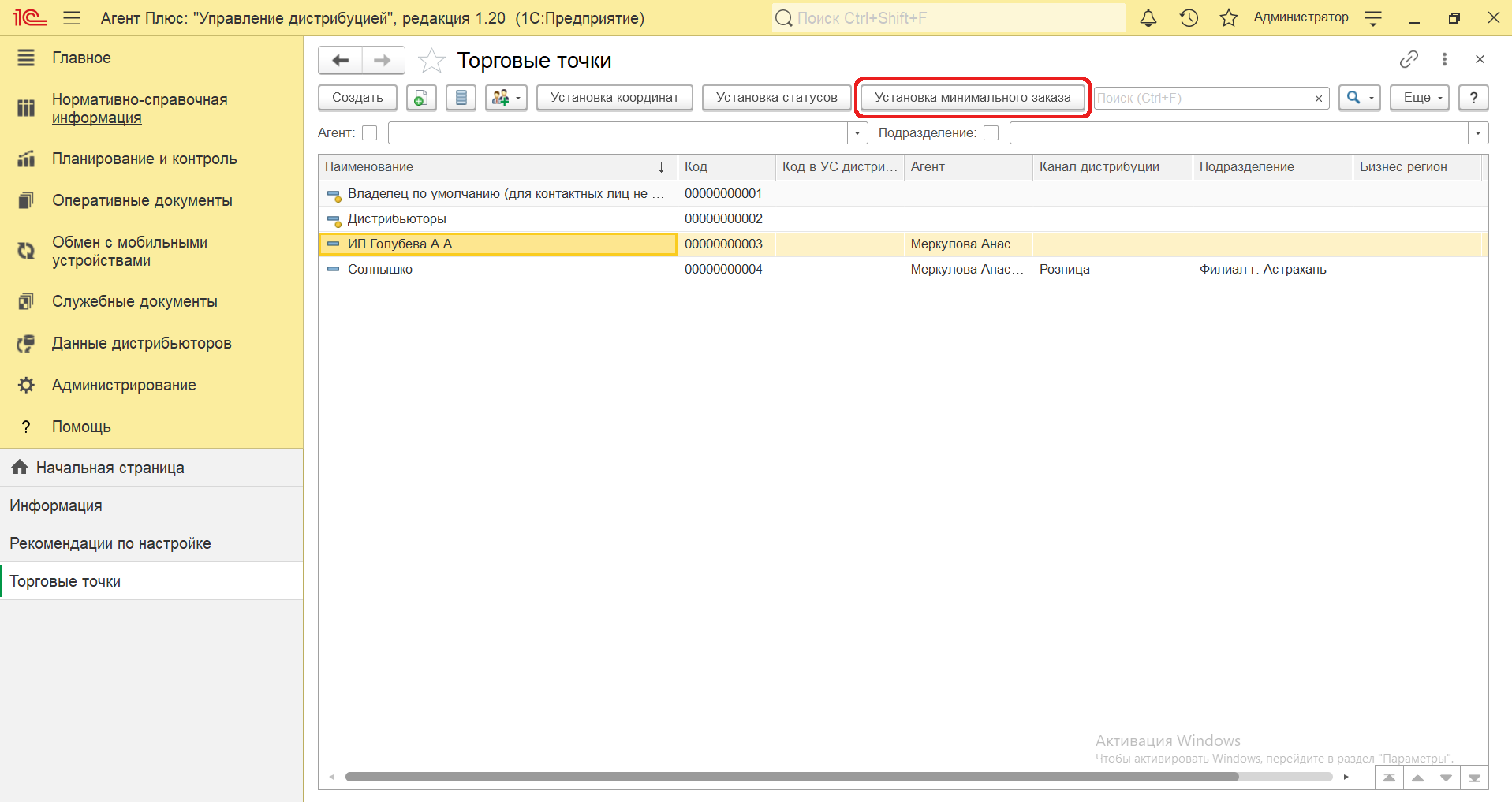
Task: Switch to Начальная страница tab
Action: pyautogui.click(x=110, y=468)
